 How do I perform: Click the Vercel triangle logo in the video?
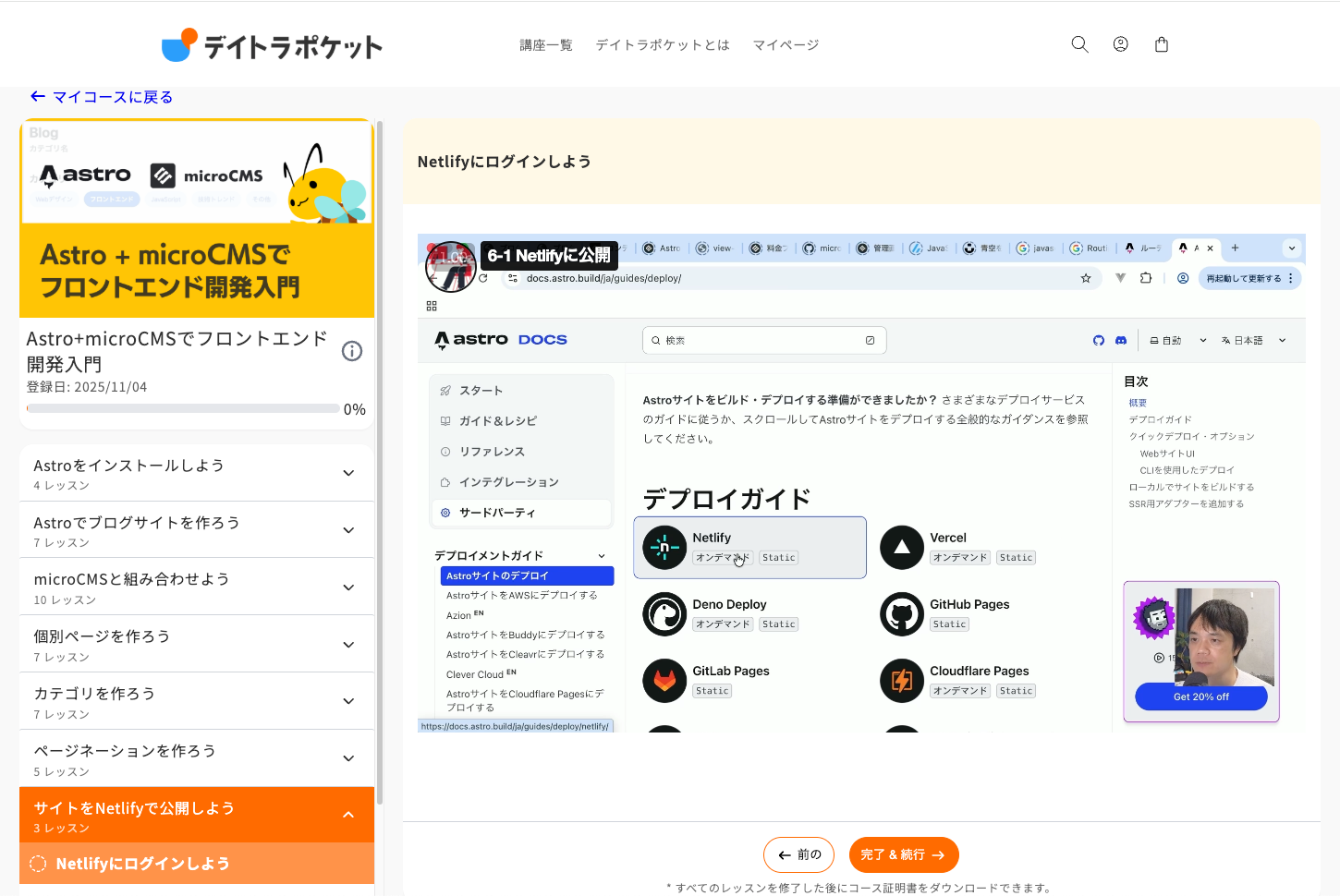[902, 548]
